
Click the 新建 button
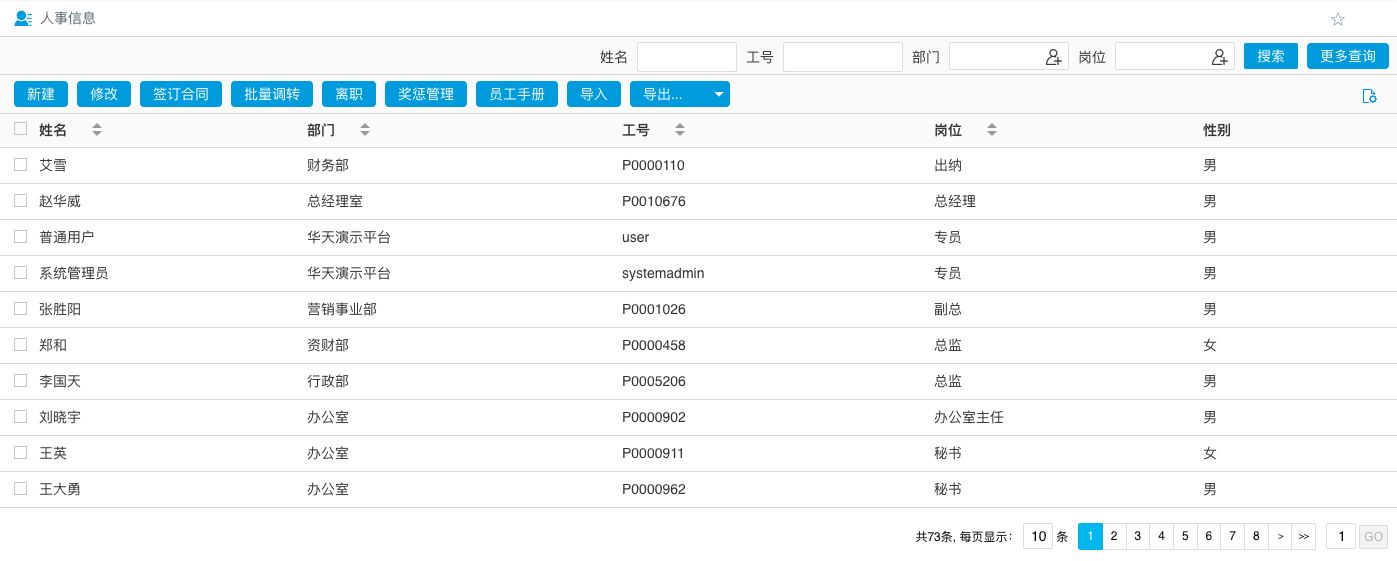click(x=41, y=94)
